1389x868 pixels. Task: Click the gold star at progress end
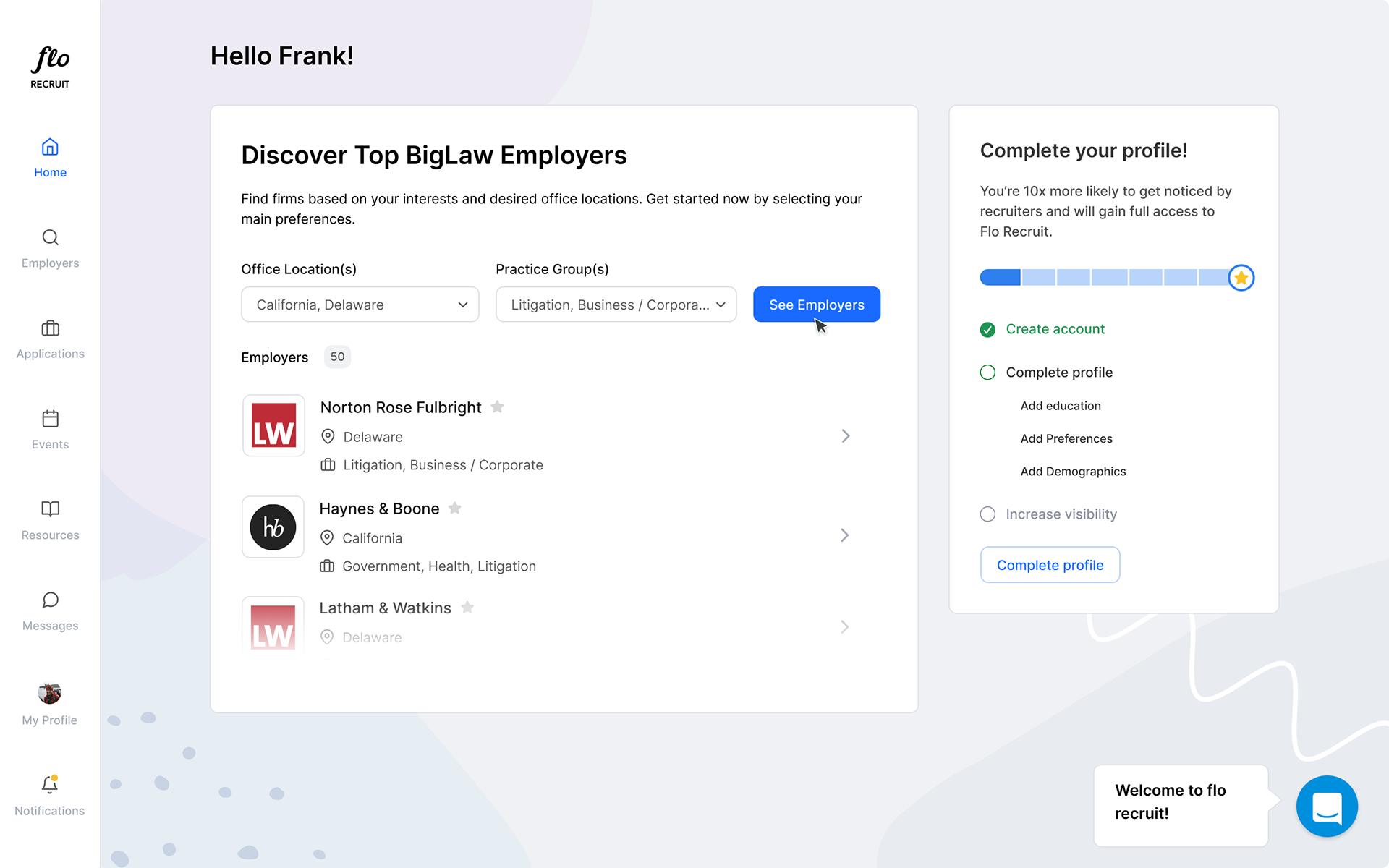pos(1241,278)
